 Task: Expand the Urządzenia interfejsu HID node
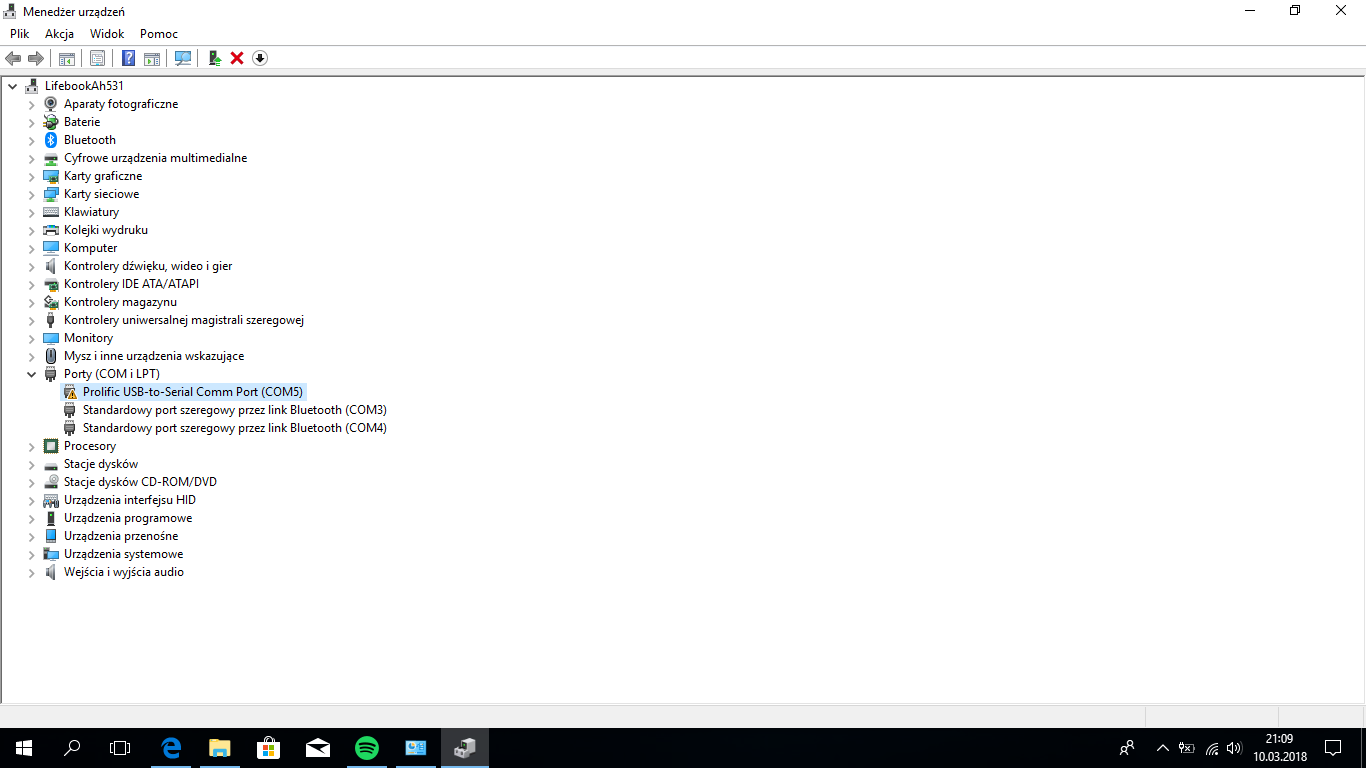(32, 500)
